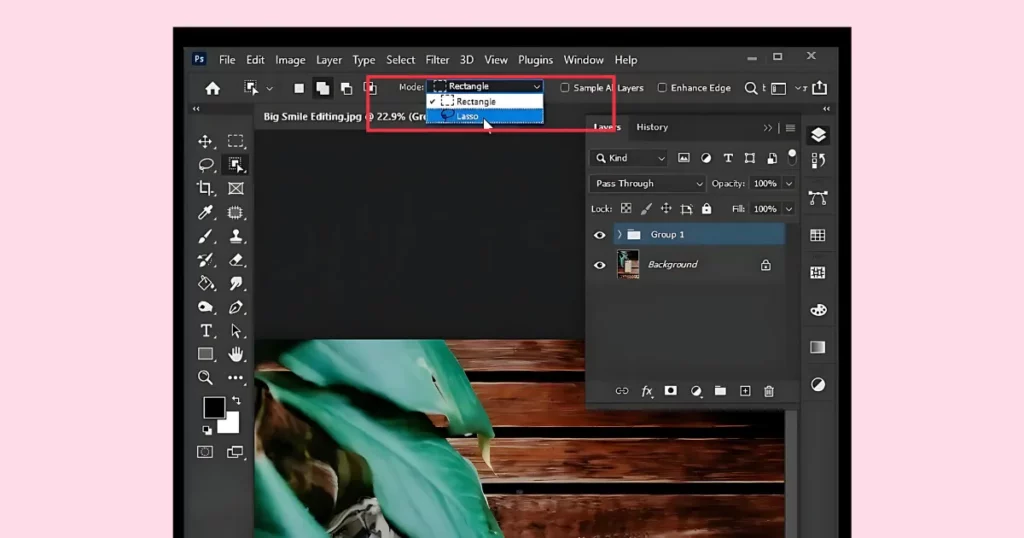Image resolution: width=1024 pixels, height=538 pixels.
Task: Open the Kind filter dropdown
Action: (x=628, y=158)
